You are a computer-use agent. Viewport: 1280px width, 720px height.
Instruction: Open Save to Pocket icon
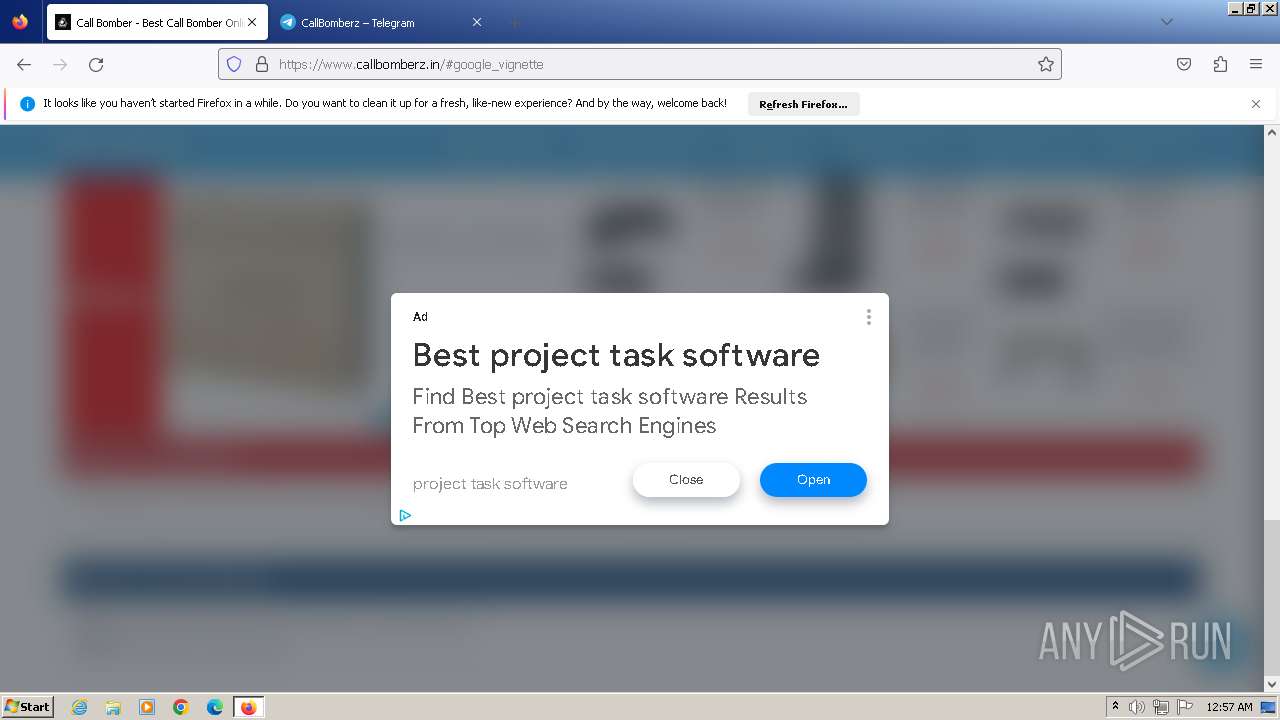[x=1184, y=64]
